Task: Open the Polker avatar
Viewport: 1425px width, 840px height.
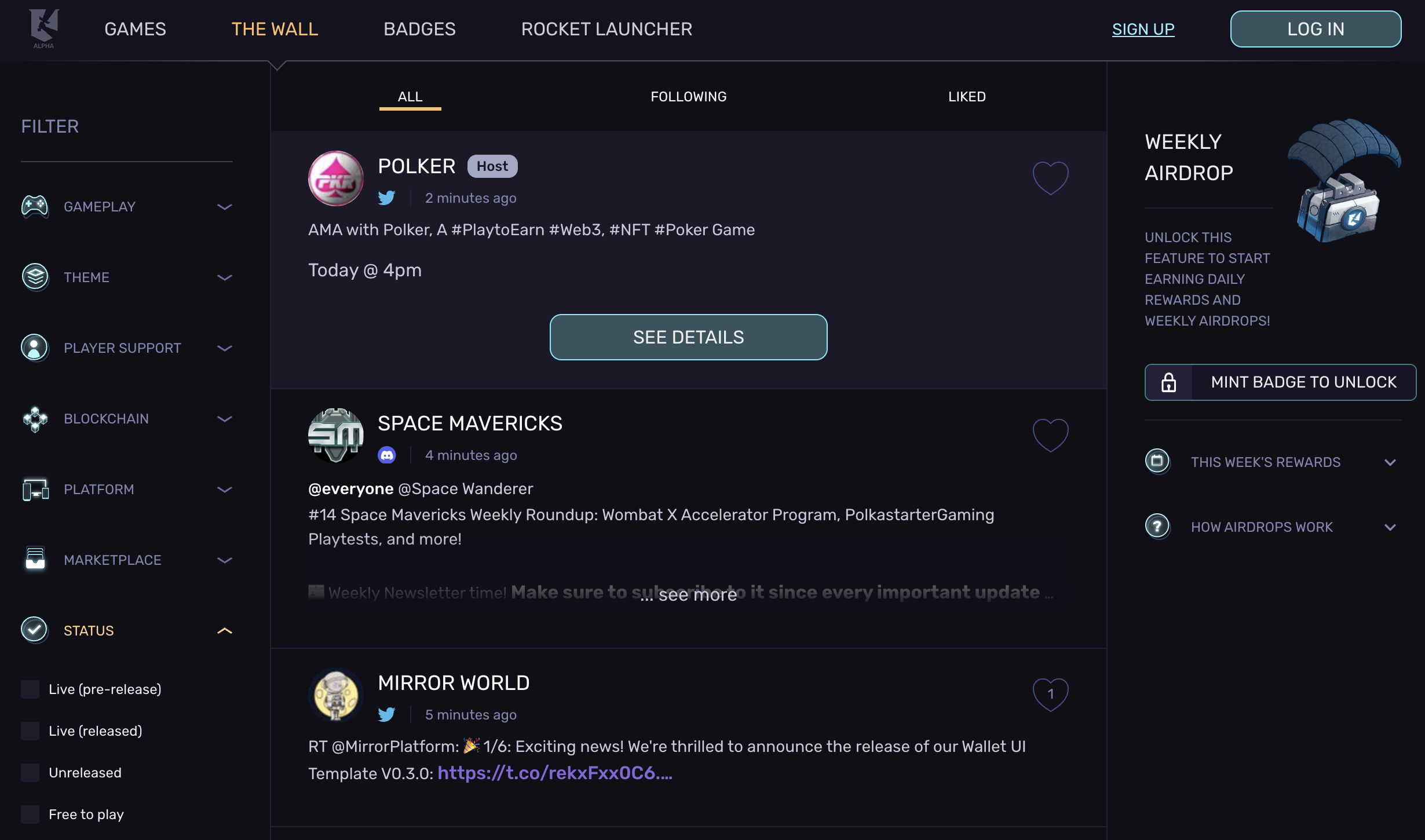Action: pos(336,178)
